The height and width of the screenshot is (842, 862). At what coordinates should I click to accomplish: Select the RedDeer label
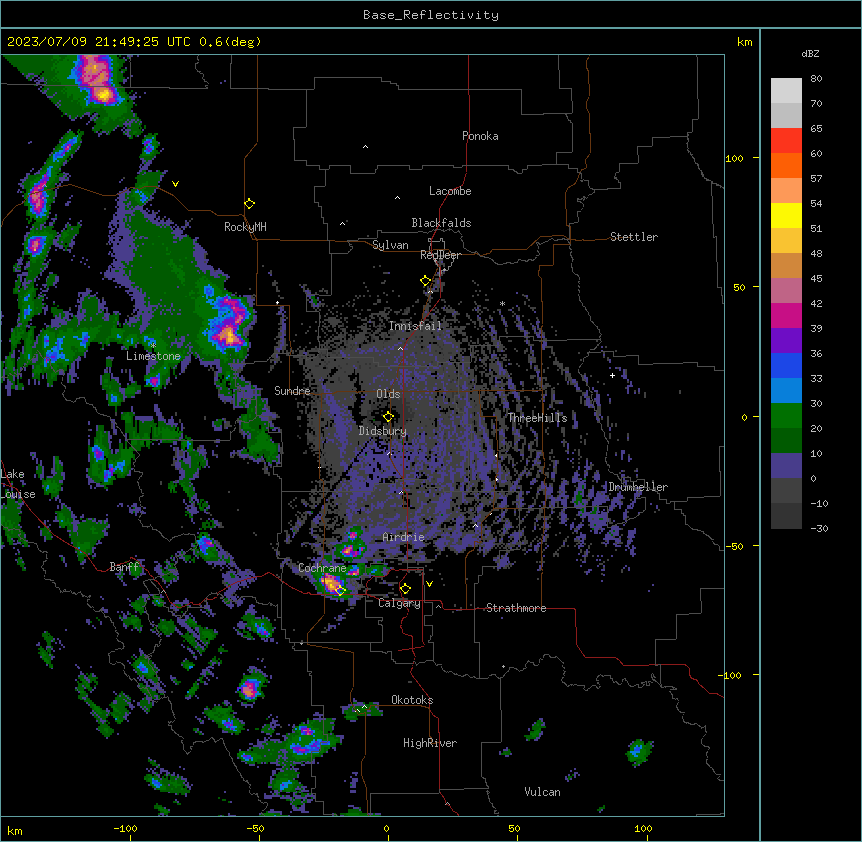(440, 255)
